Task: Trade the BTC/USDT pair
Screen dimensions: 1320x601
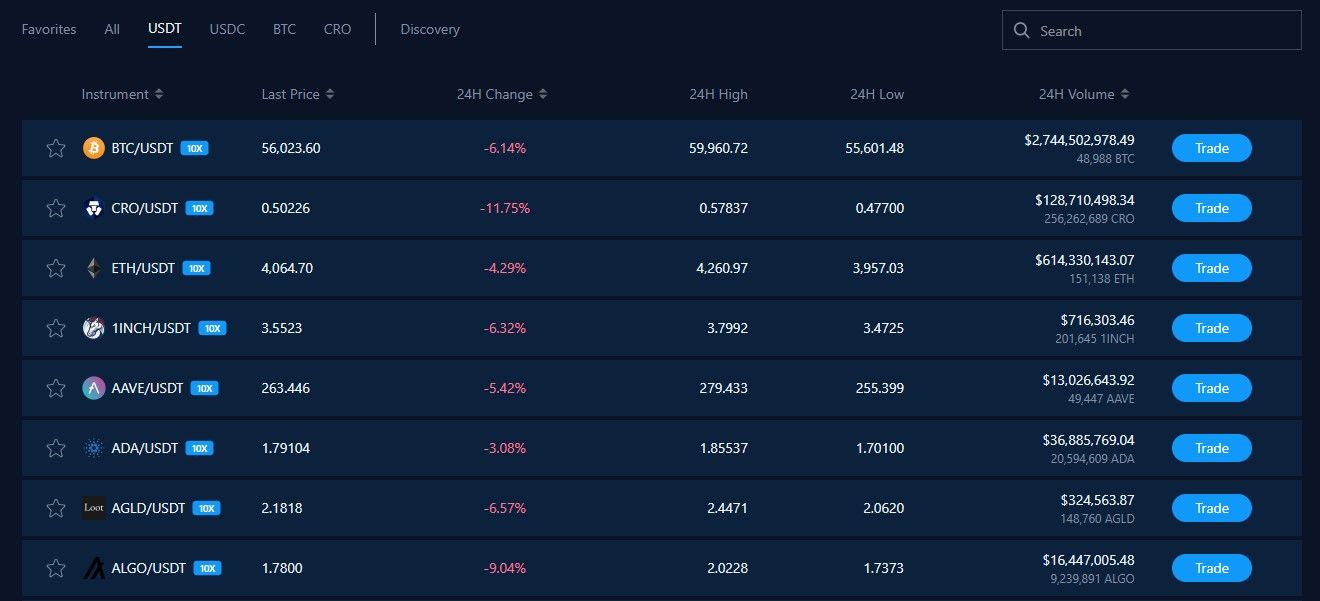Action: pos(1211,148)
